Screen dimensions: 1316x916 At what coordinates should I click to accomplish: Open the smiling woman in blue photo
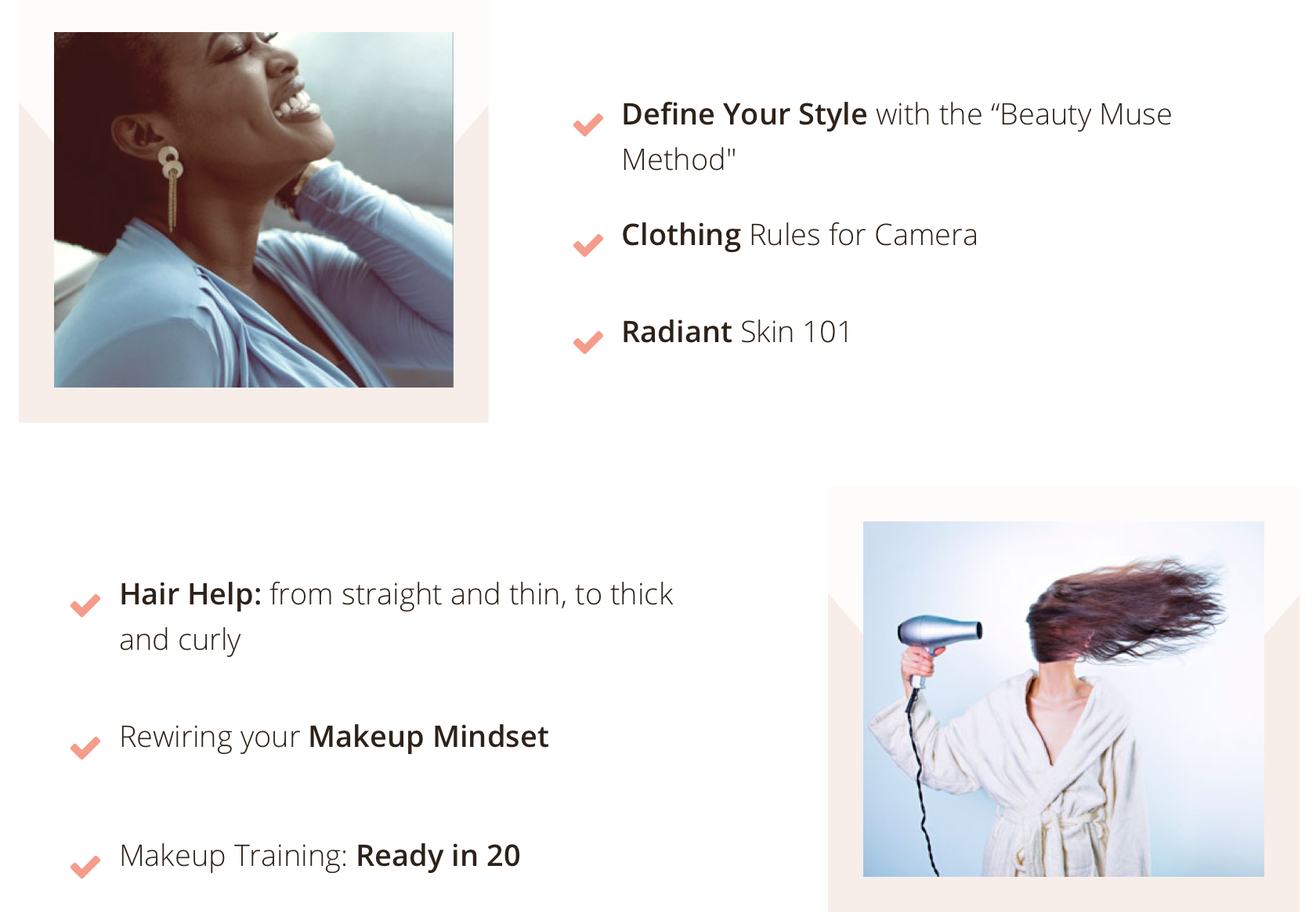pos(254,210)
